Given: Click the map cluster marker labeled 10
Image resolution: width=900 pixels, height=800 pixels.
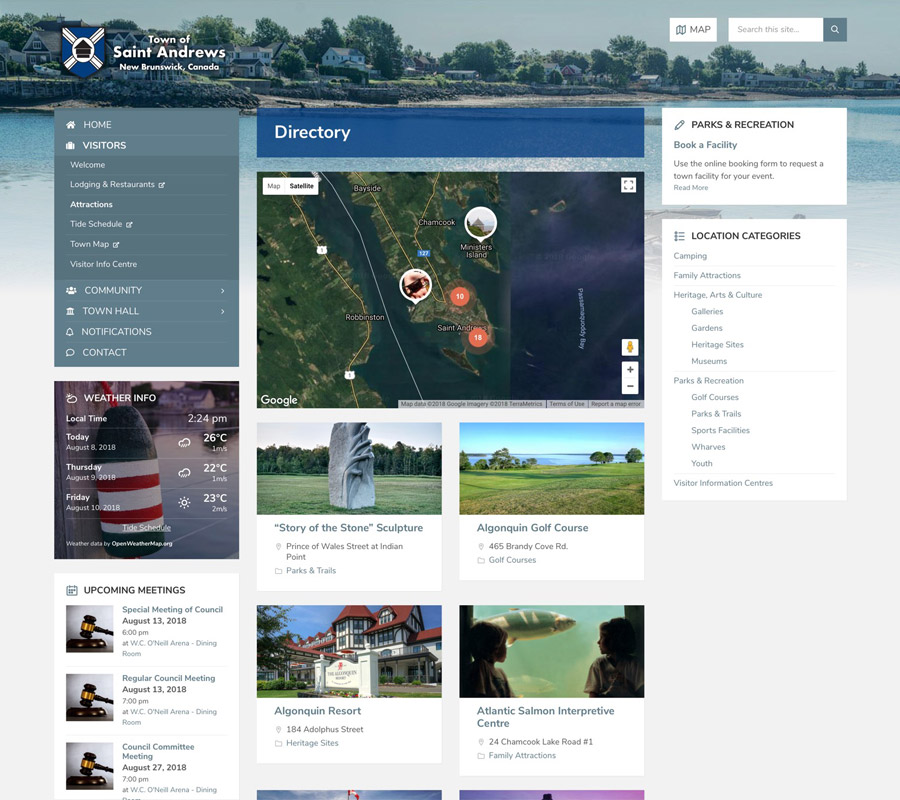Looking at the screenshot, I should click(x=459, y=296).
